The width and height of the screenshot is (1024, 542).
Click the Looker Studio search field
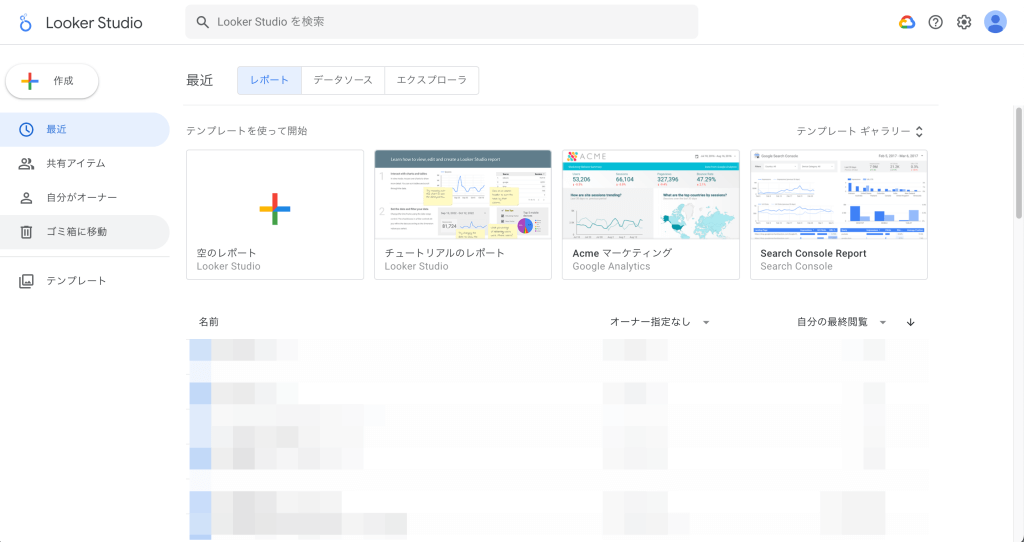(x=441, y=22)
